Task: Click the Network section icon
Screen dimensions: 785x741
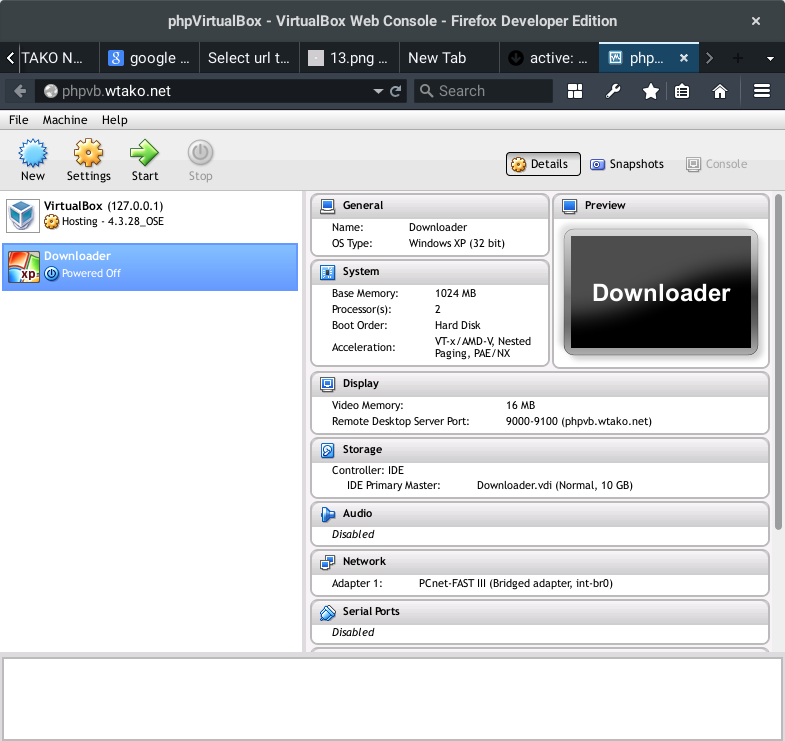Action: [327, 562]
